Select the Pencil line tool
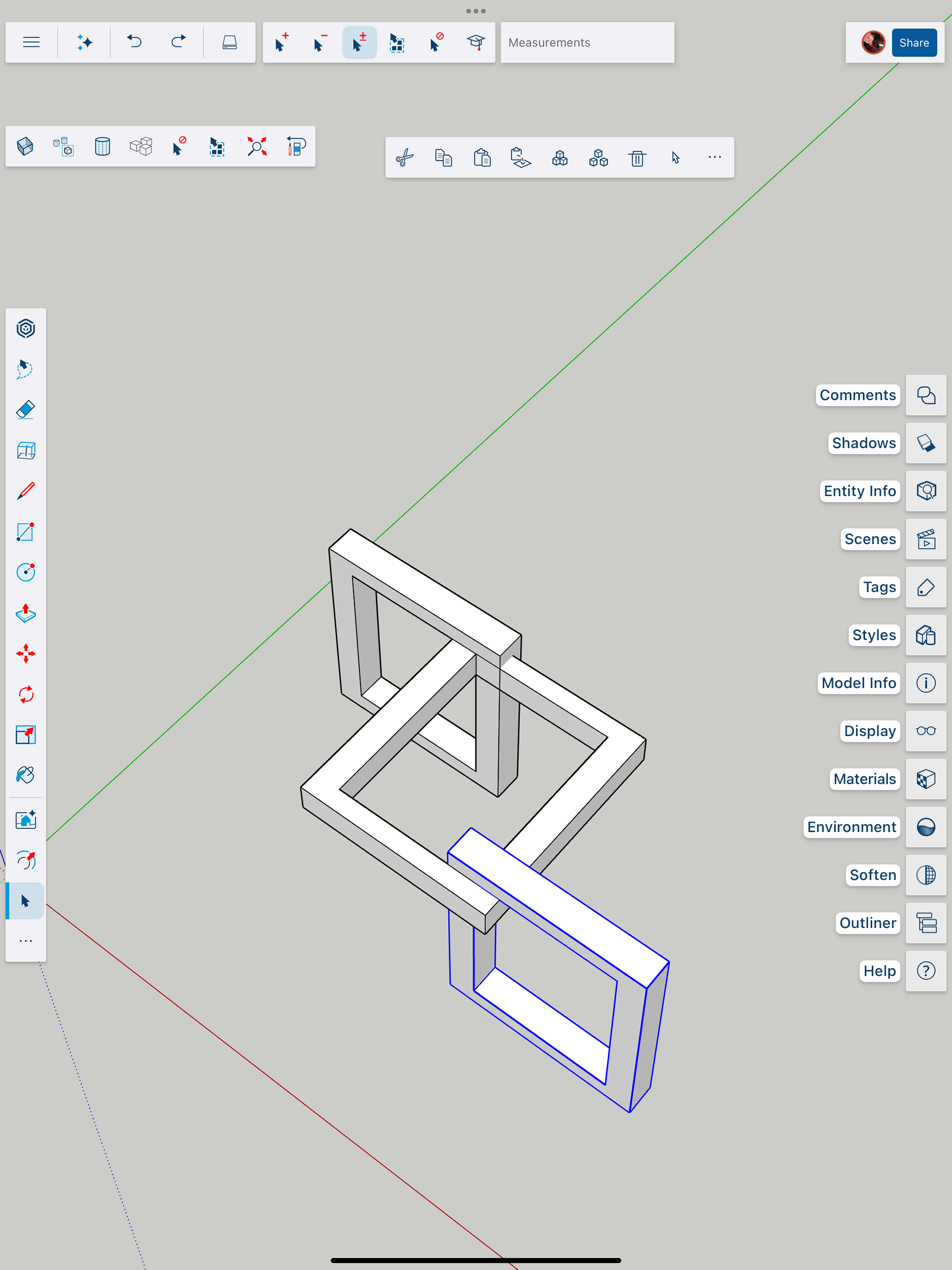952x1270 pixels. click(x=26, y=491)
